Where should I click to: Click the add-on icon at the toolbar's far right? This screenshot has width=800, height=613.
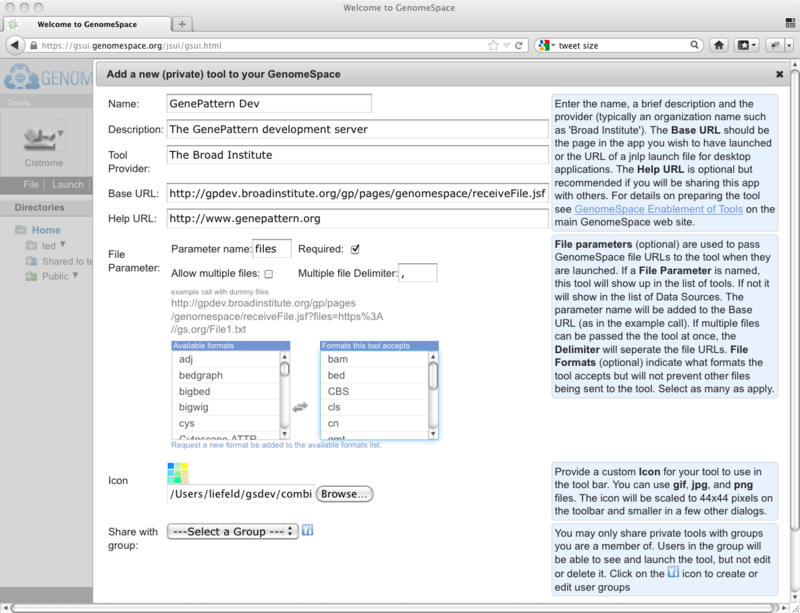click(x=774, y=45)
